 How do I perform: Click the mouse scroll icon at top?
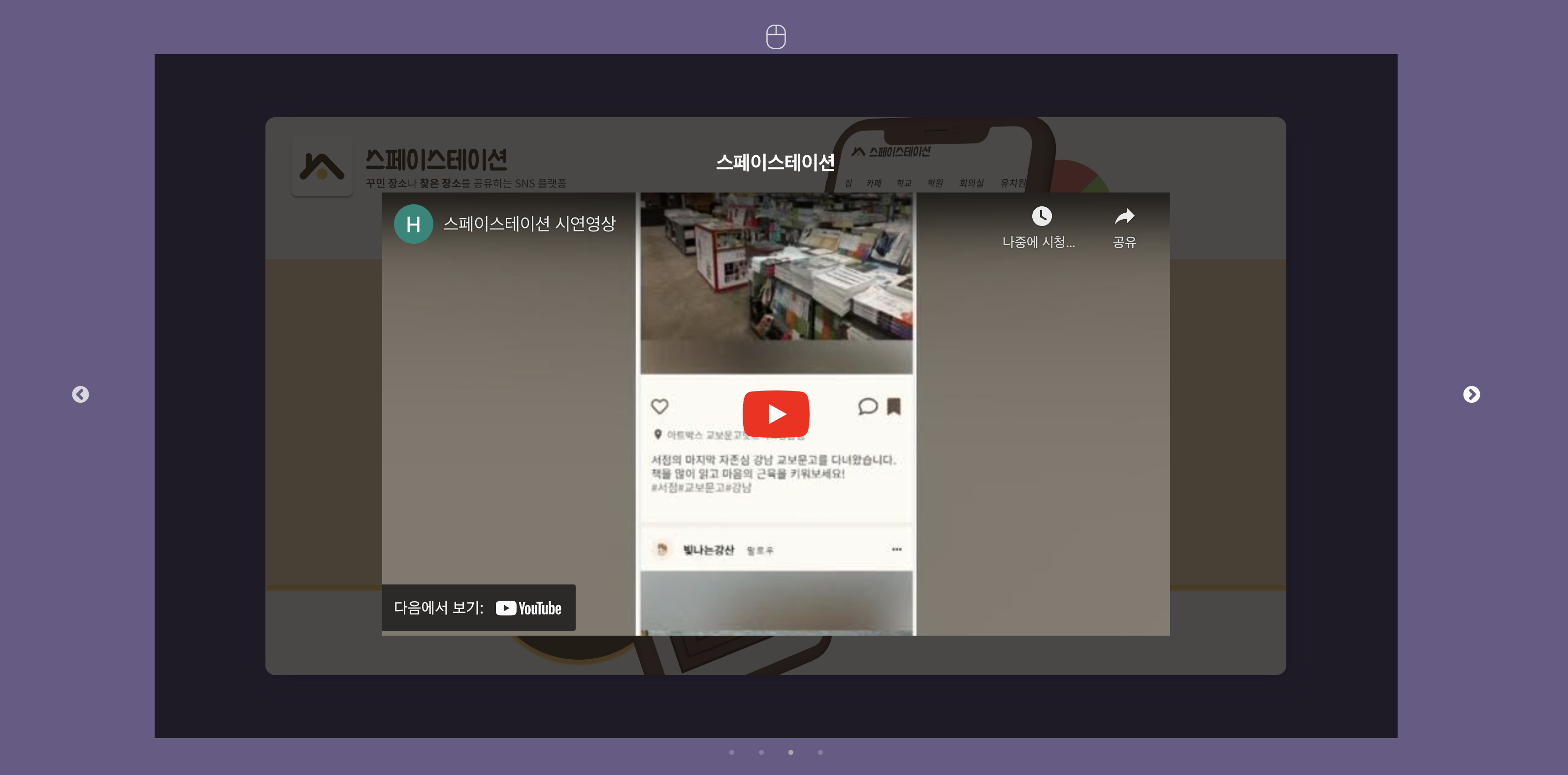pyautogui.click(x=776, y=37)
